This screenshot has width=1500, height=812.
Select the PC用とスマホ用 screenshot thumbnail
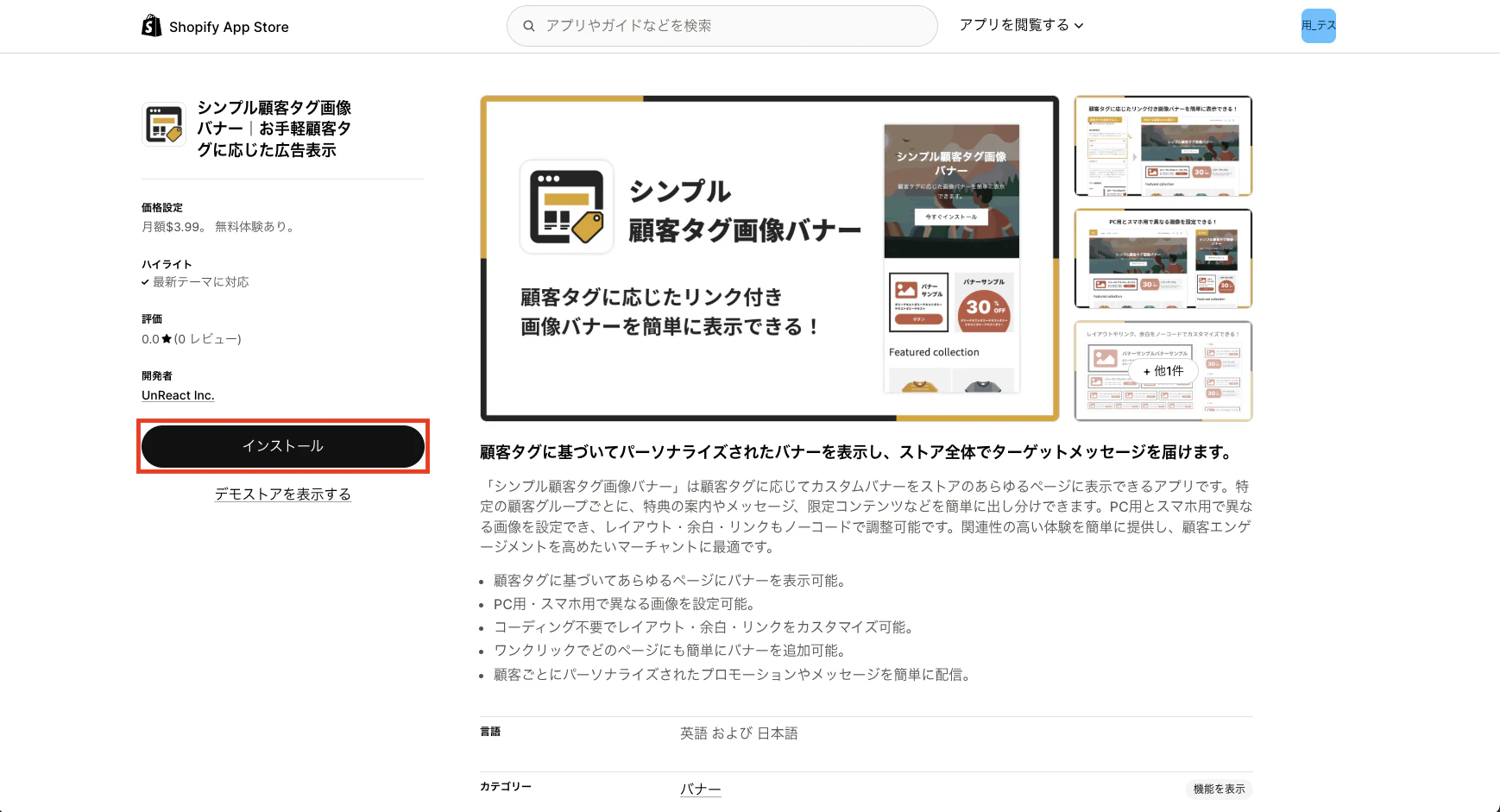tap(1163, 259)
